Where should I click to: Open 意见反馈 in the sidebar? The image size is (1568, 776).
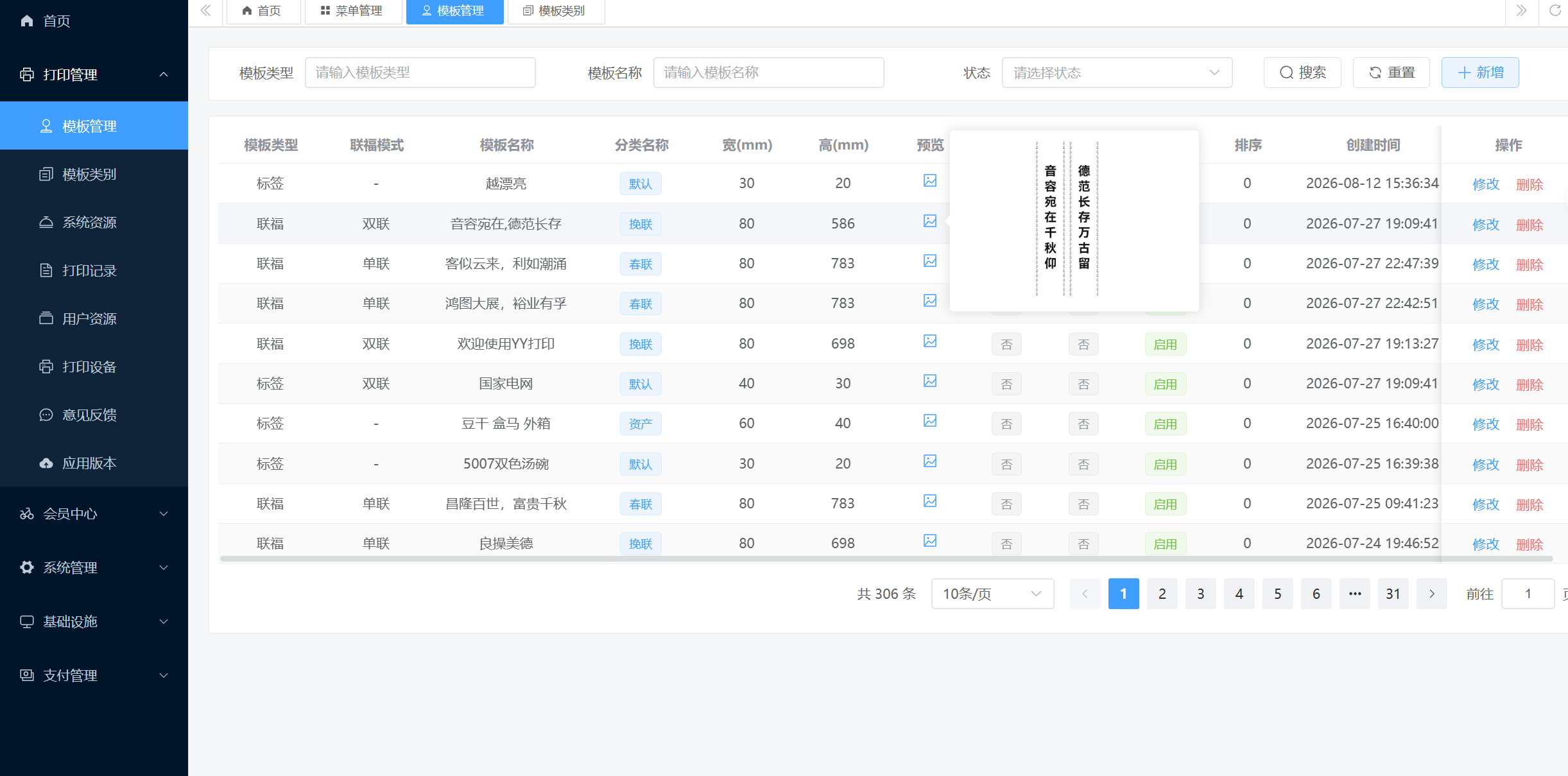click(x=94, y=415)
